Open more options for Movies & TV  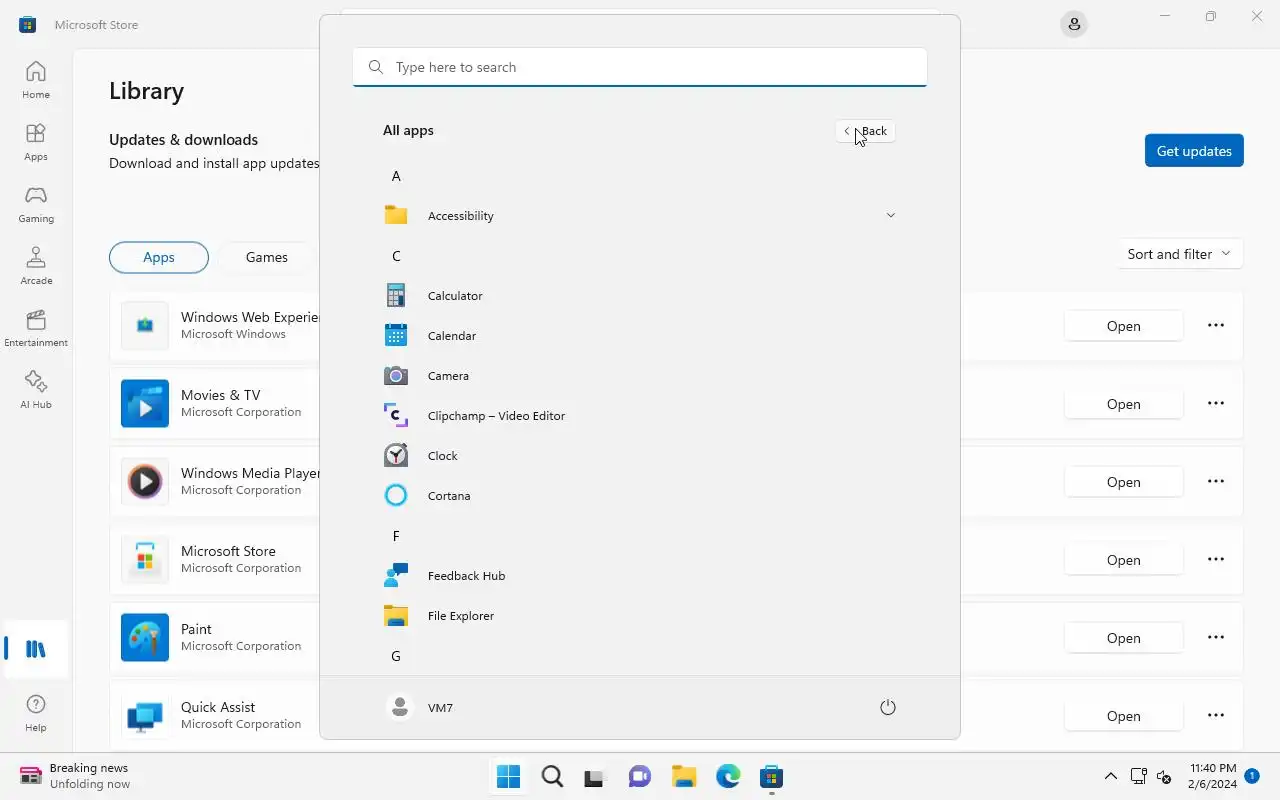pos(1216,403)
